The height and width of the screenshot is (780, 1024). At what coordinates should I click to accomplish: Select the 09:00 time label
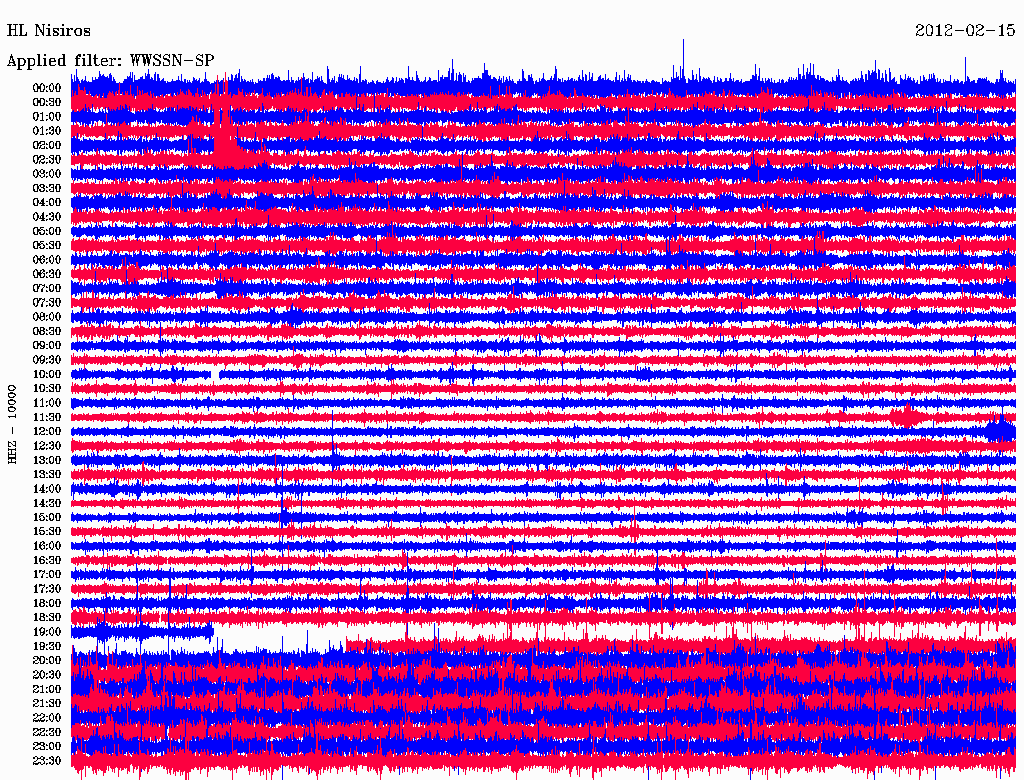47,346
